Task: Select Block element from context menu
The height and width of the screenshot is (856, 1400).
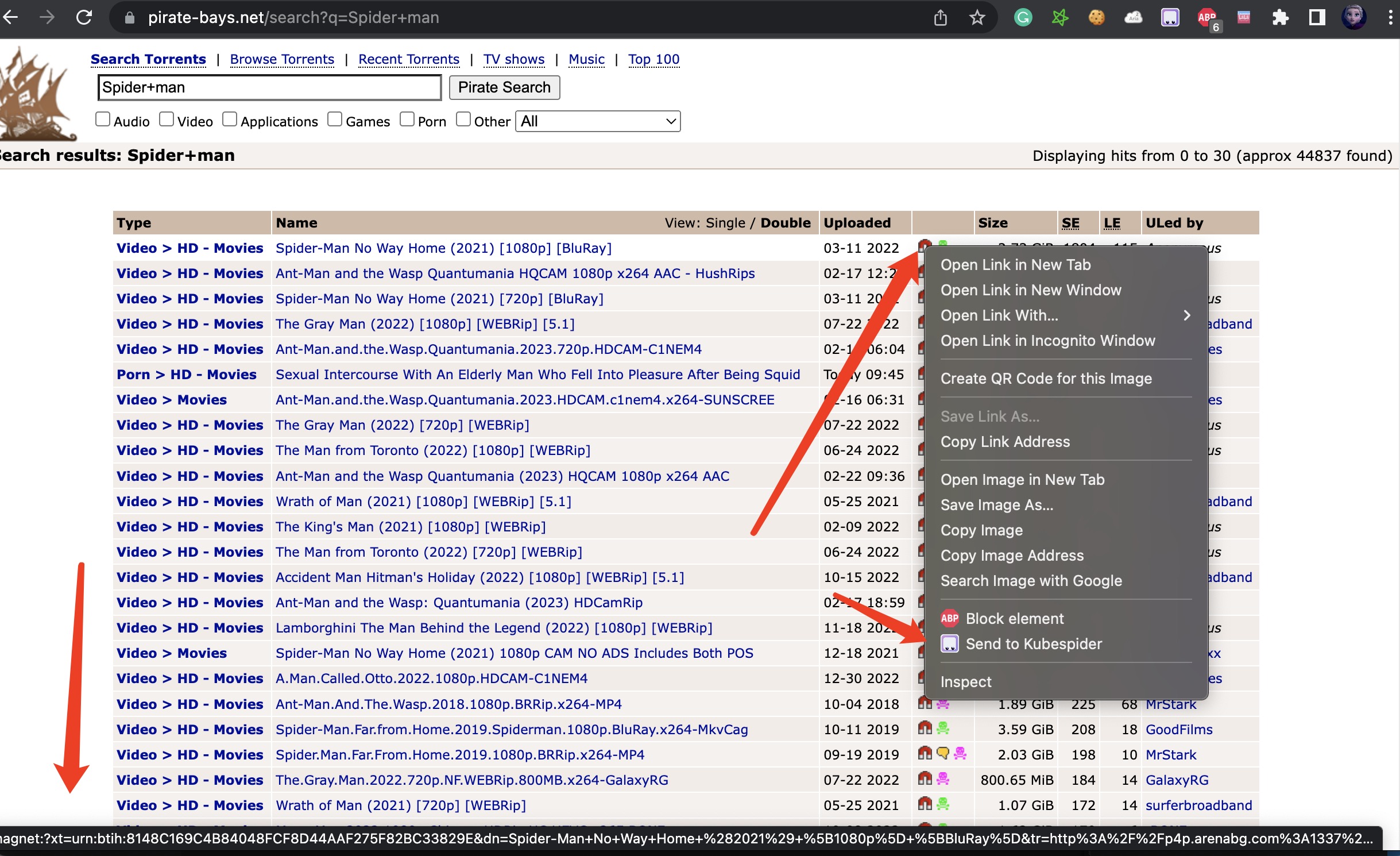Action: pyautogui.click(x=1066, y=619)
